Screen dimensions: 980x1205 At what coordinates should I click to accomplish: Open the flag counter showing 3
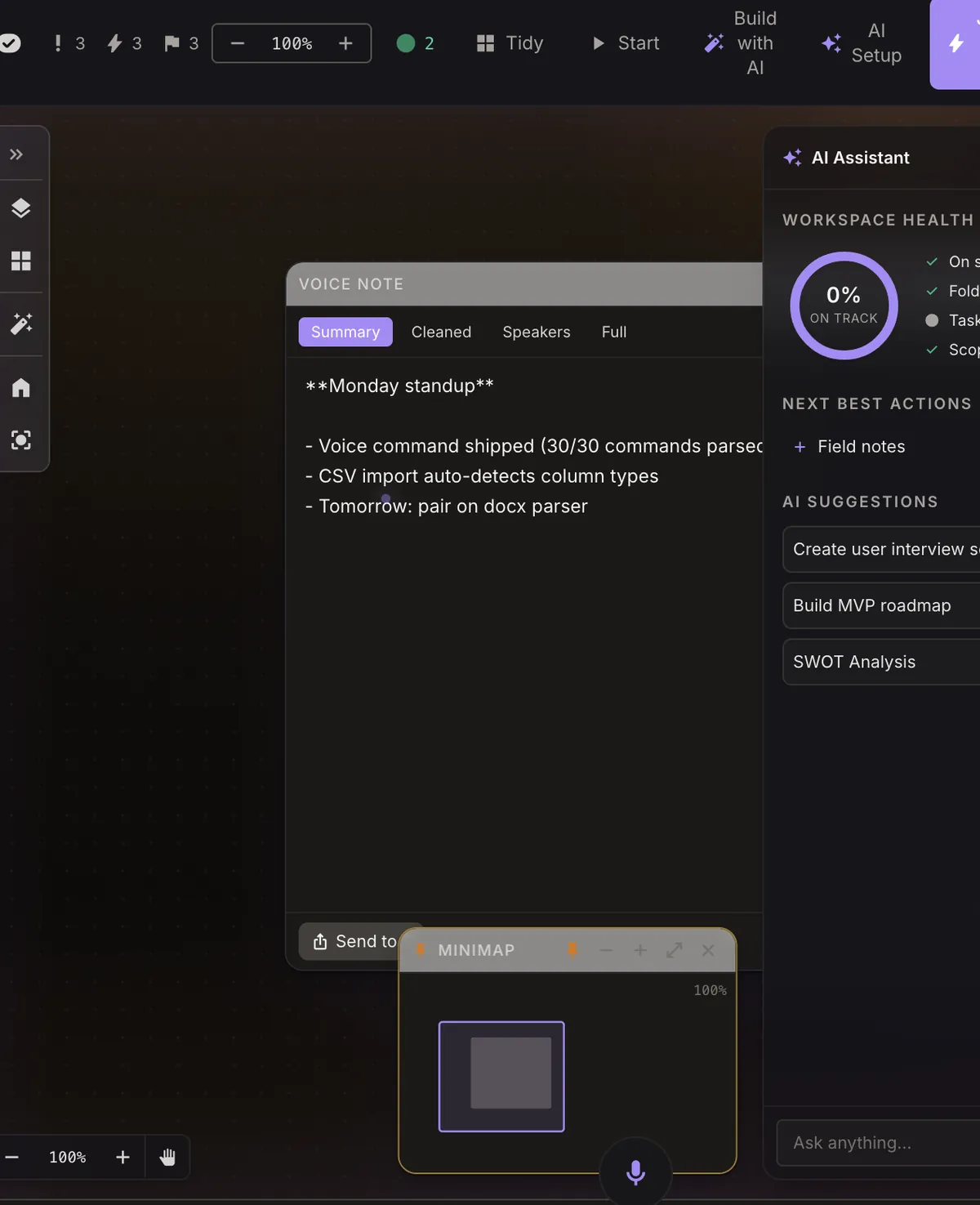pyautogui.click(x=181, y=43)
